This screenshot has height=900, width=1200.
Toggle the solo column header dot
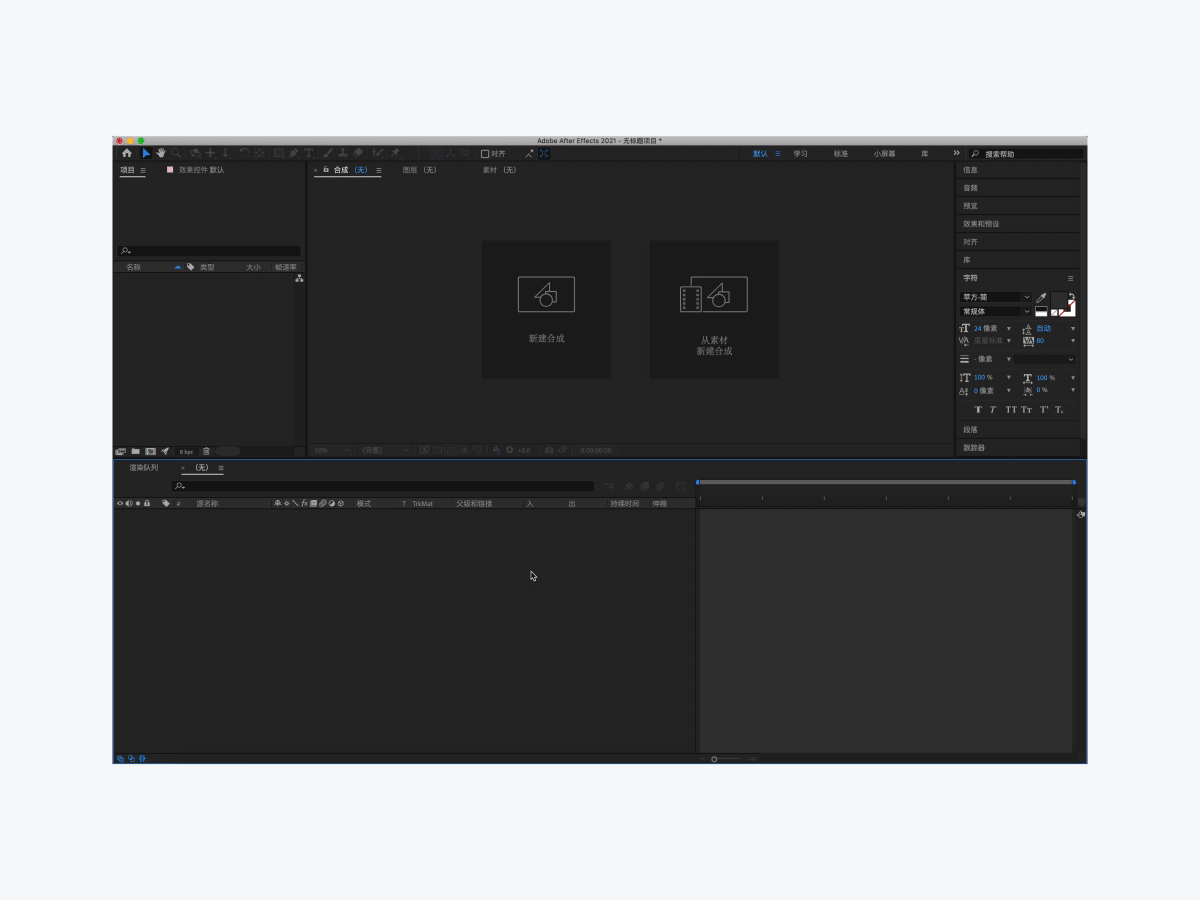[x=138, y=504]
